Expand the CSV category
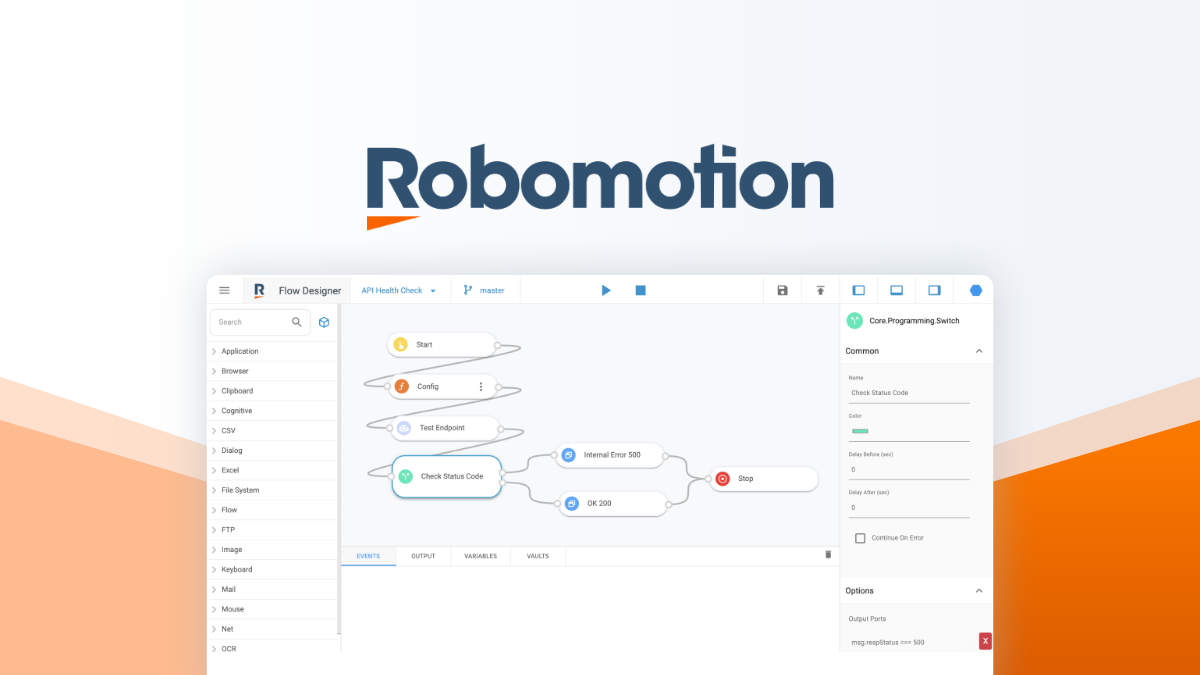The height and width of the screenshot is (675, 1200). coord(273,431)
